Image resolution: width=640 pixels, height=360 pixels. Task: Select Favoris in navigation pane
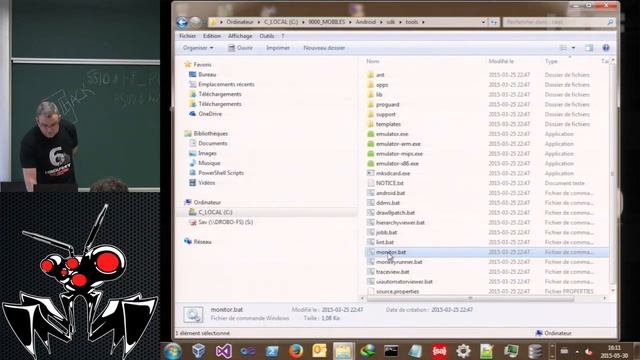202,64
